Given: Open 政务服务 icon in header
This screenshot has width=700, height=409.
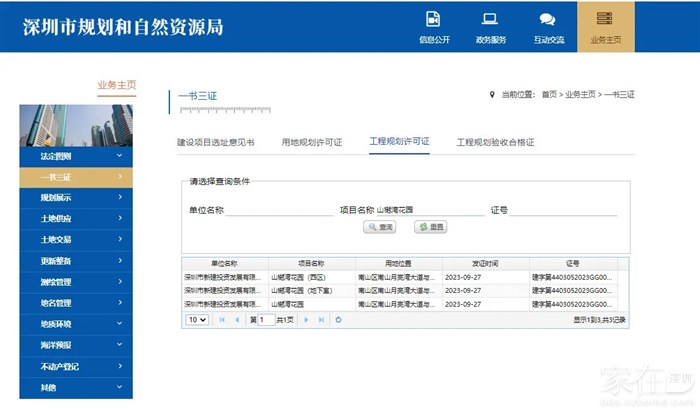Looking at the screenshot, I should point(489,25).
